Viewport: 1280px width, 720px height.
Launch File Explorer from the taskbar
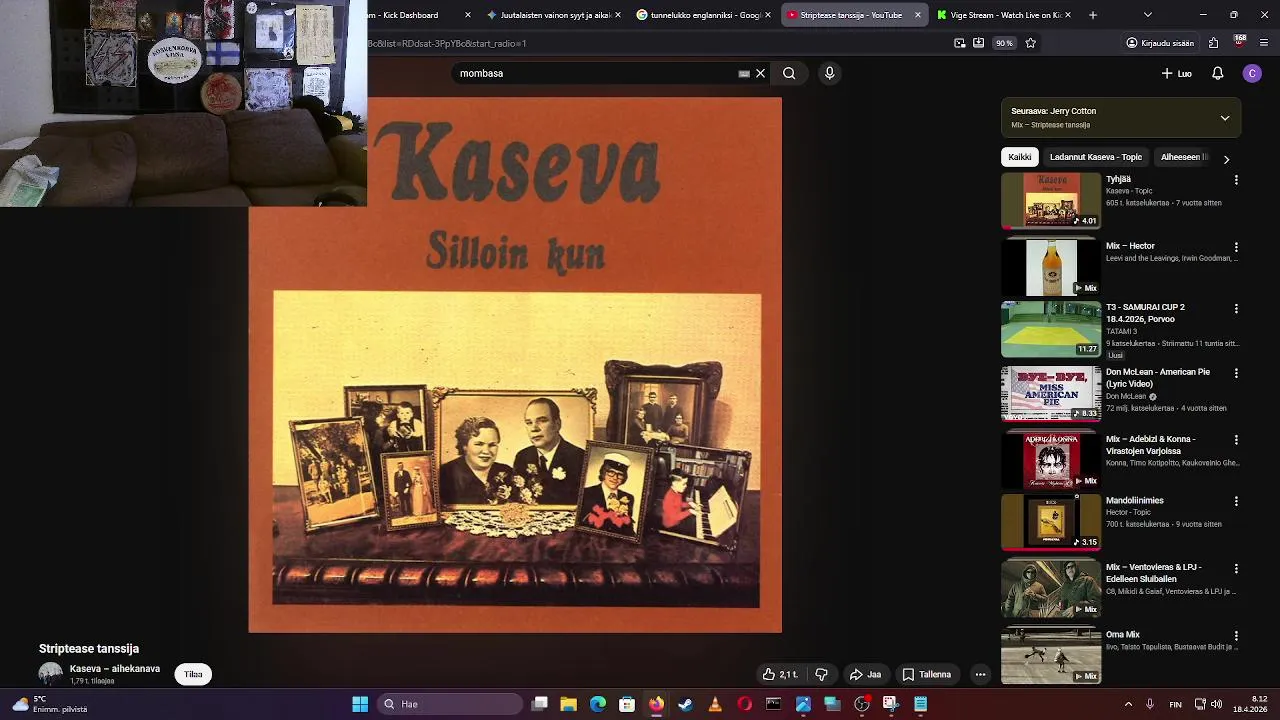pyautogui.click(x=568, y=704)
